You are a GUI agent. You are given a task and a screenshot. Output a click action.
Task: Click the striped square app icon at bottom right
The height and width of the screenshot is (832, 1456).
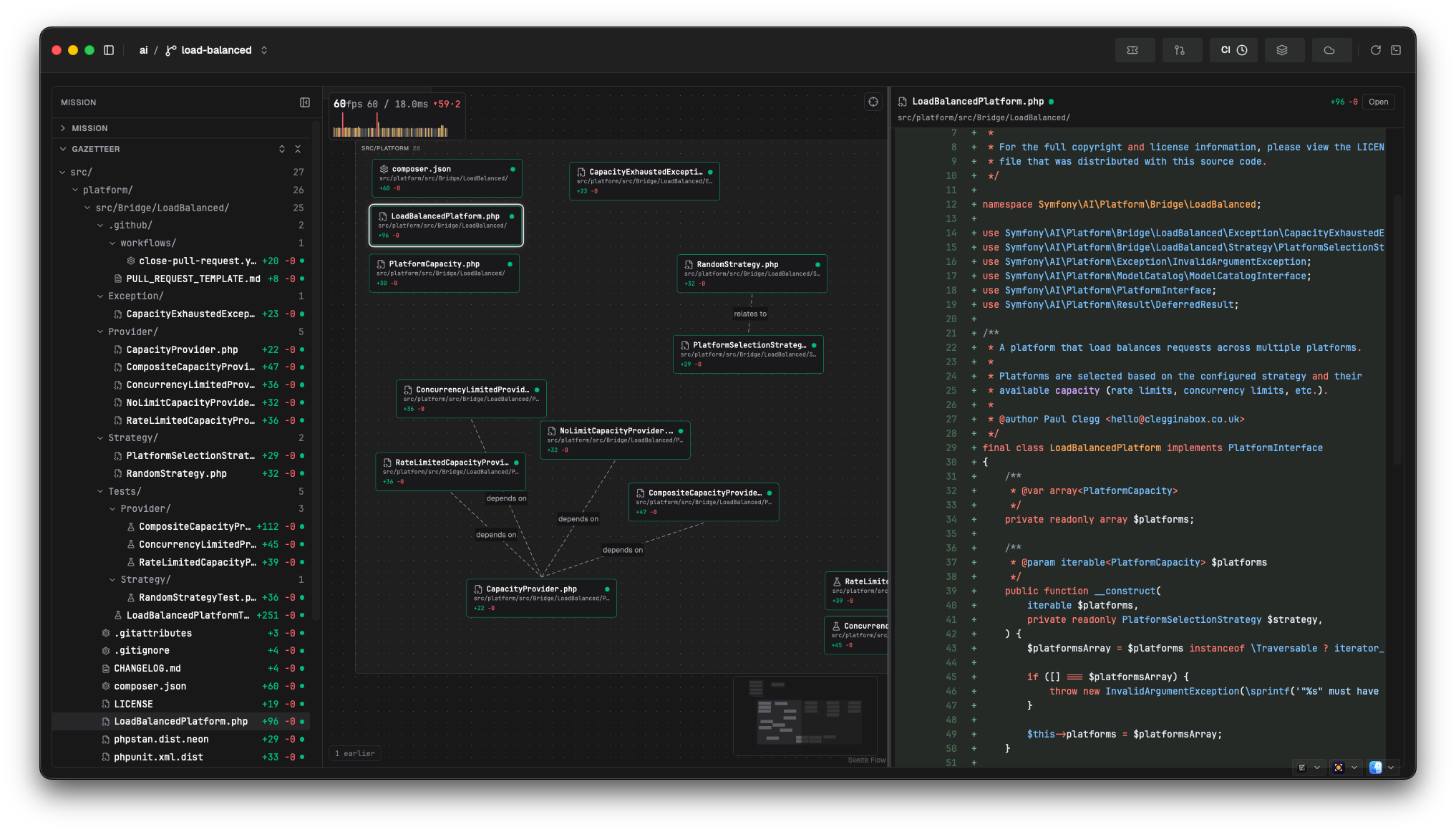pos(1302,768)
